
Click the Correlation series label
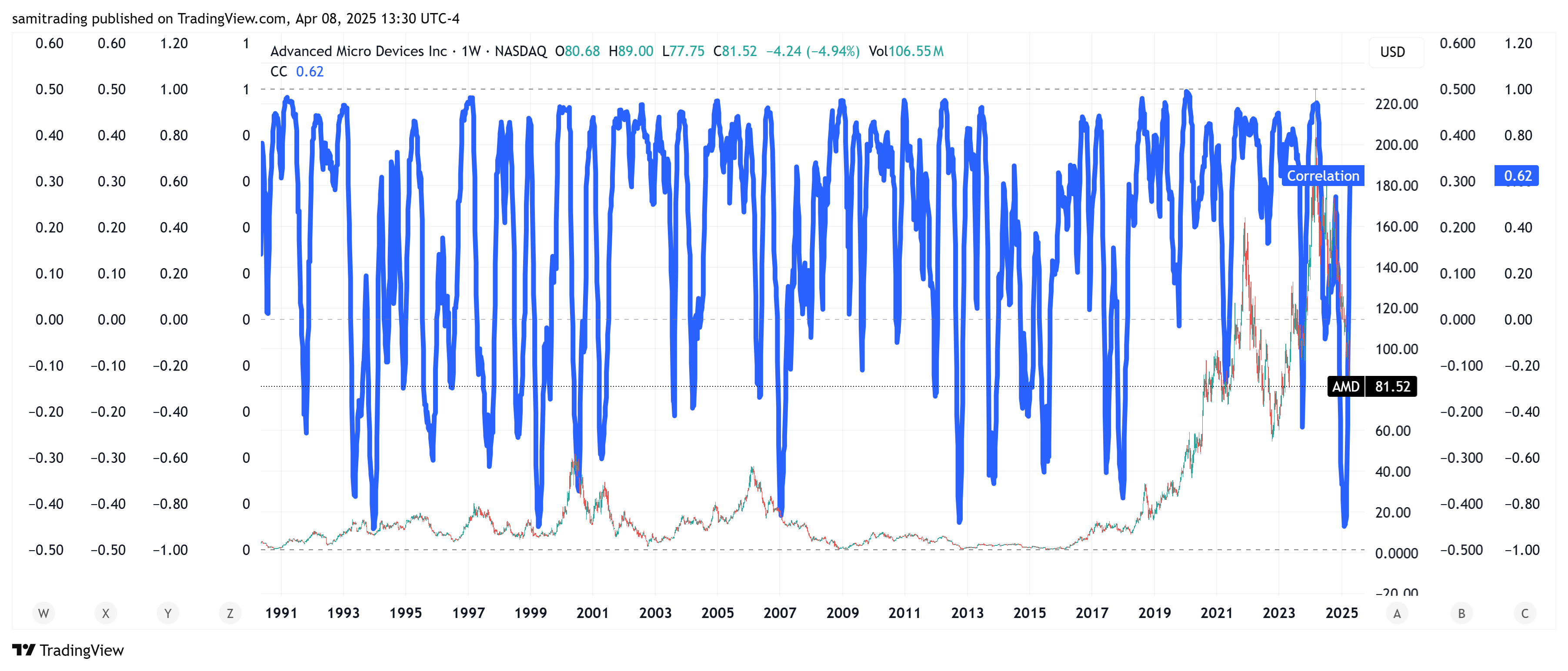pos(1323,176)
